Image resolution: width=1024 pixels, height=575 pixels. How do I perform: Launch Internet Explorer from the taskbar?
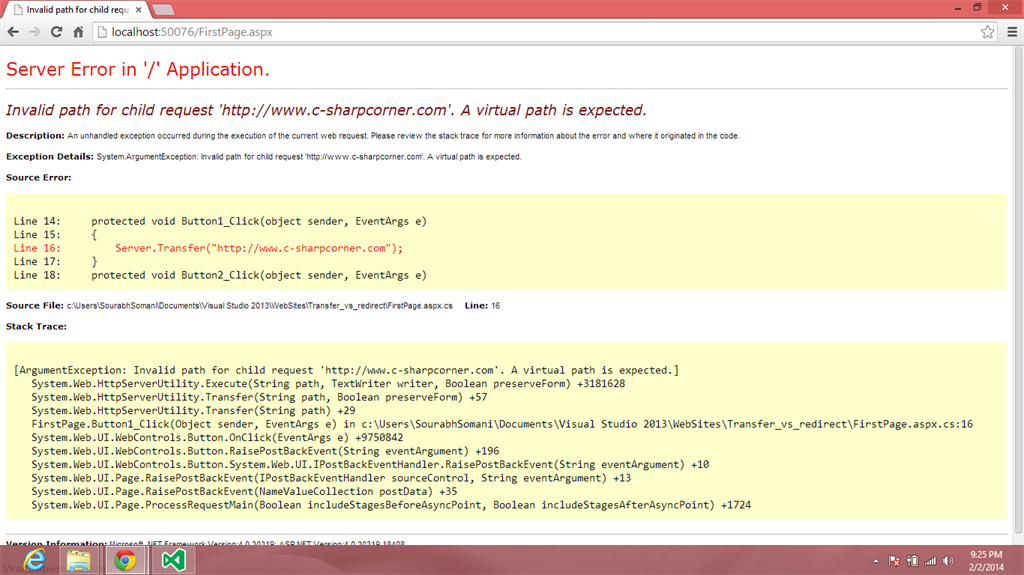pos(34,561)
